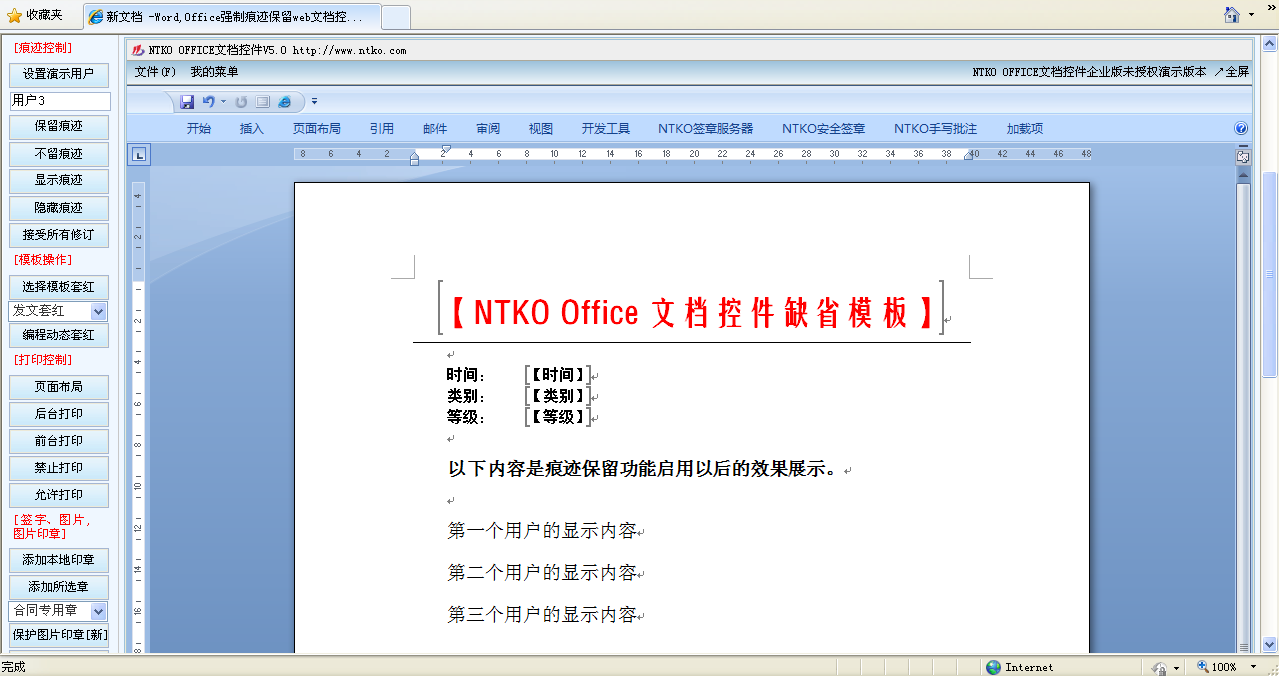Open 我的菜单 menu
This screenshot has width=1279, height=676.
click(x=214, y=72)
